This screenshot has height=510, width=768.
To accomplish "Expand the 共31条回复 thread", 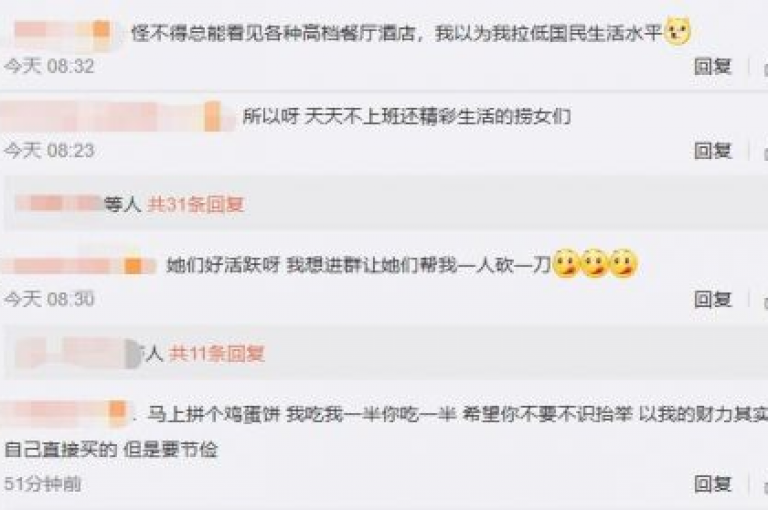I will pos(196,204).
